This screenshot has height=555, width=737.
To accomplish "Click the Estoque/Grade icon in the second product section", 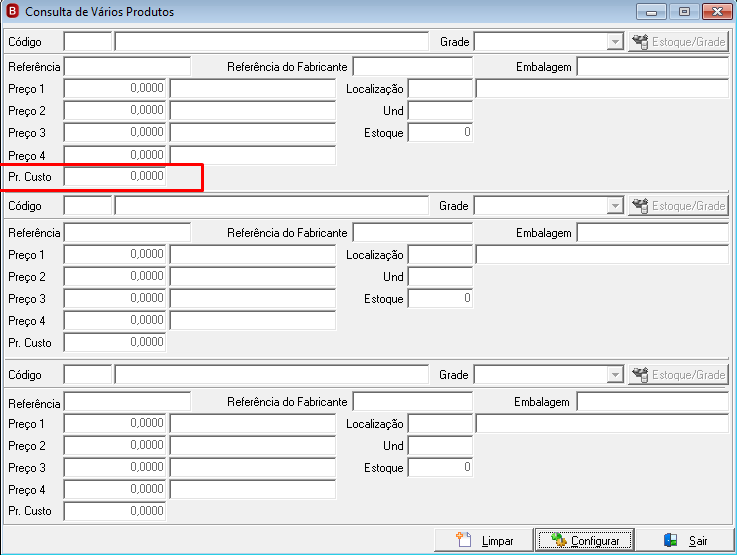I will pyautogui.click(x=640, y=206).
